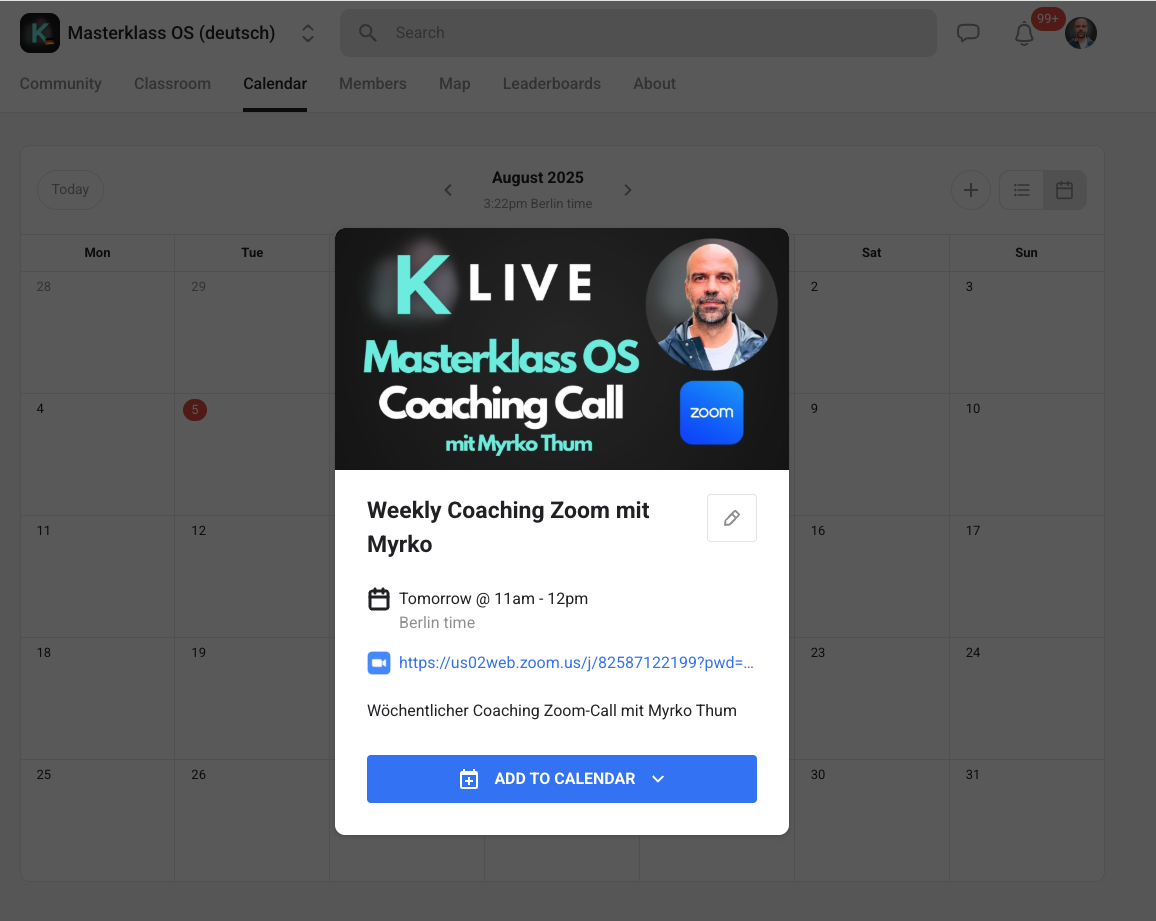The width and height of the screenshot is (1156, 921).
Task: Switch to list view toggle
Action: pyautogui.click(x=1021, y=190)
